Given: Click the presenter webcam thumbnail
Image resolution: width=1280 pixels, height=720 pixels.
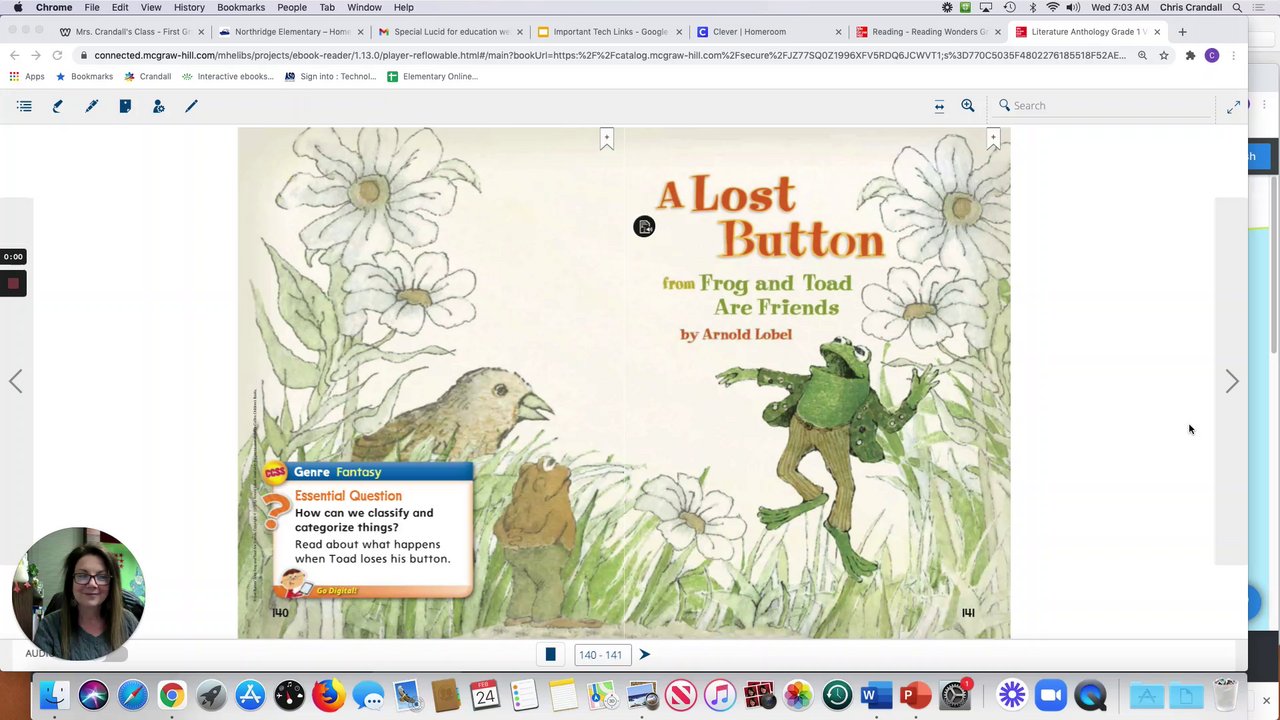Looking at the screenshot, I should (x=78, y=594).
